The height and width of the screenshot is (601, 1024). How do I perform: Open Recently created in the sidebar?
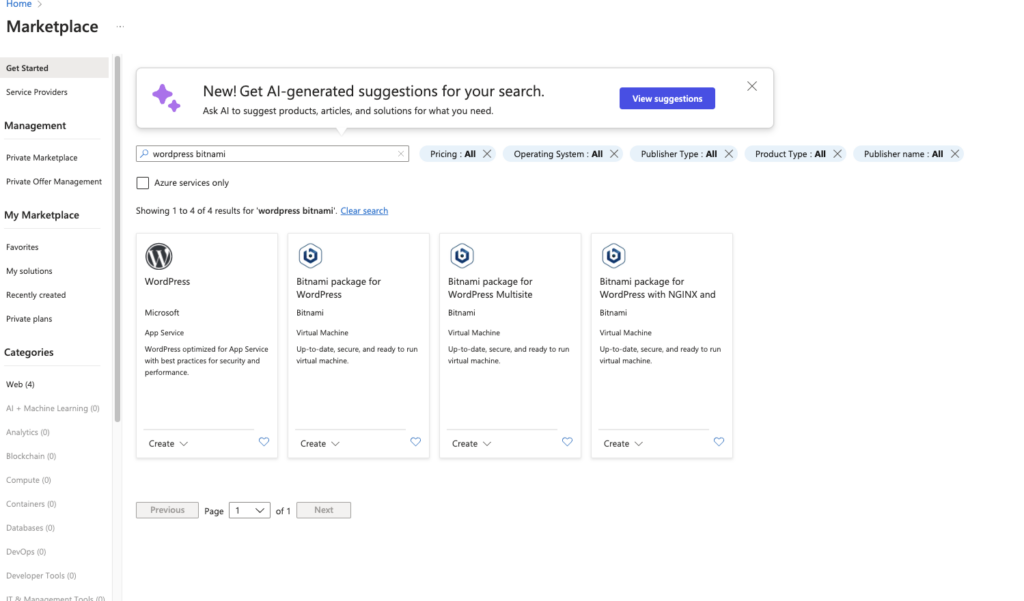click(36, 295)
